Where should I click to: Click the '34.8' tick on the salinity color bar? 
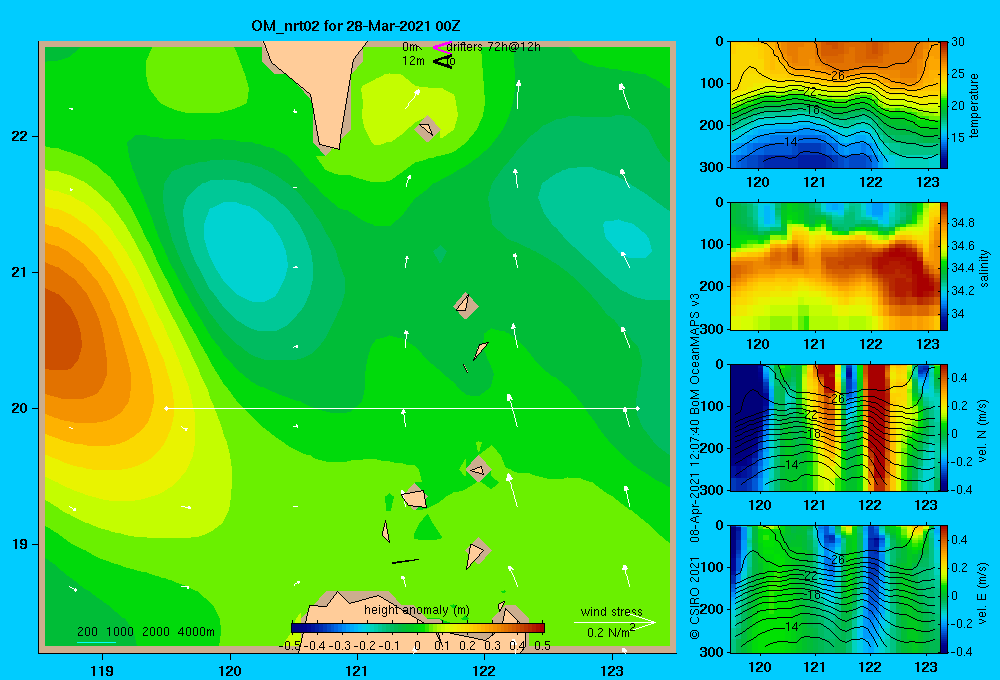963,222
